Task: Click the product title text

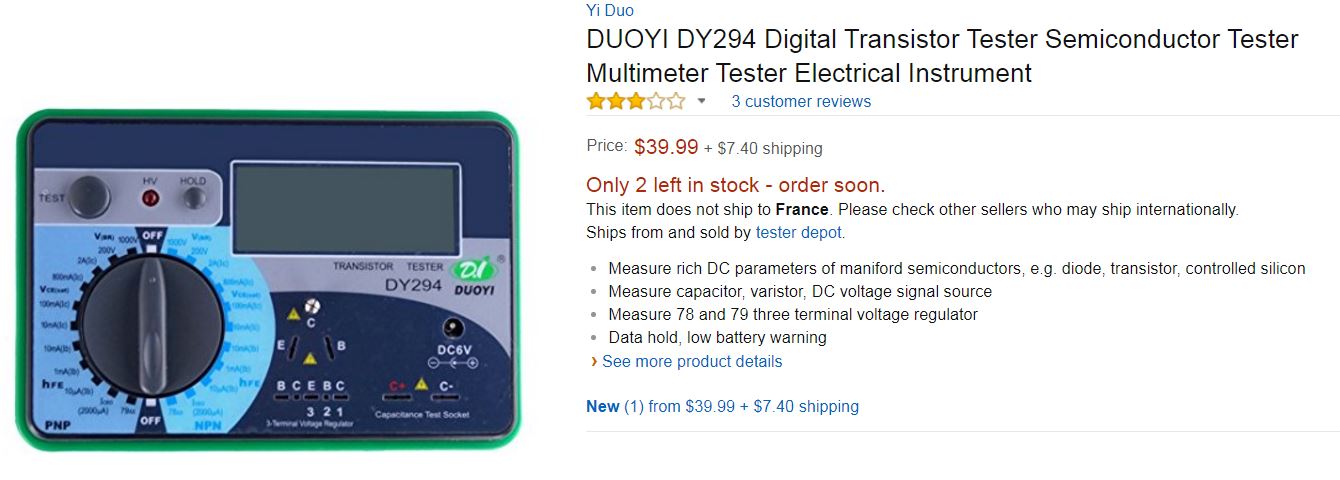Action: pyautogui.click(x=942, y=56)
